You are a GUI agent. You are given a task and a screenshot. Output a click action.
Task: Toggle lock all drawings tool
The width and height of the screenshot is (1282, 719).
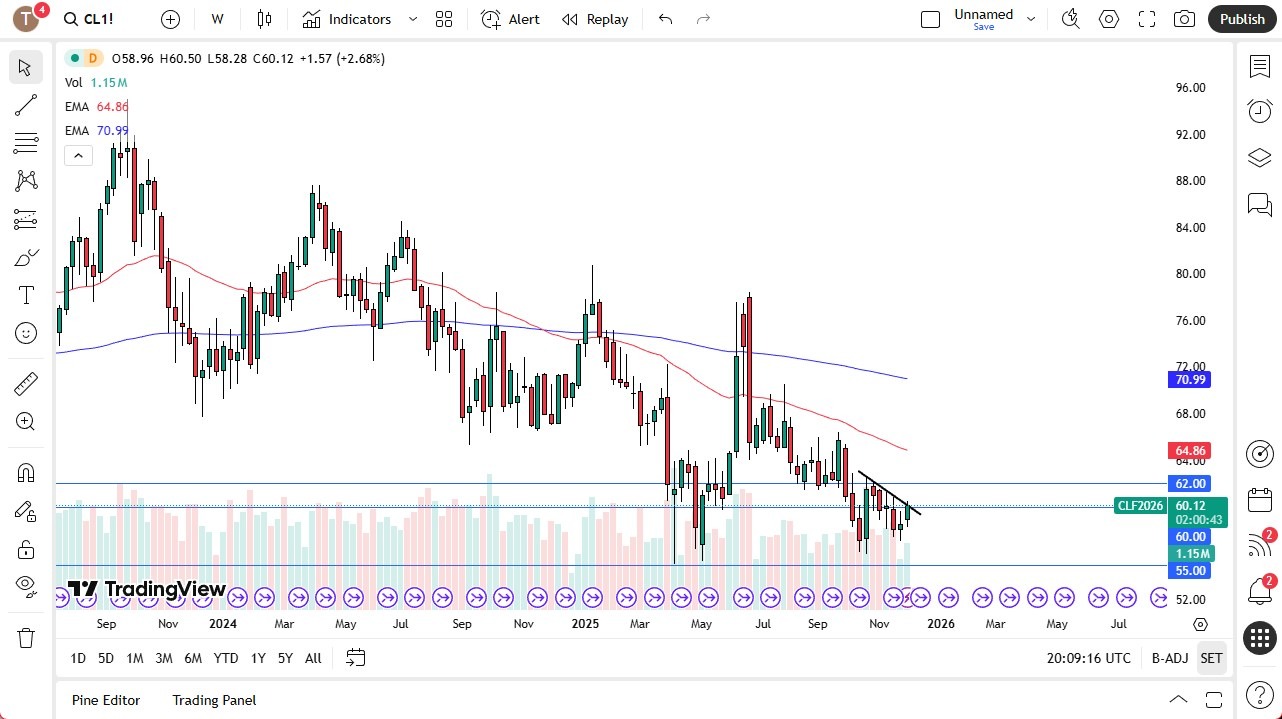(25, 549)
